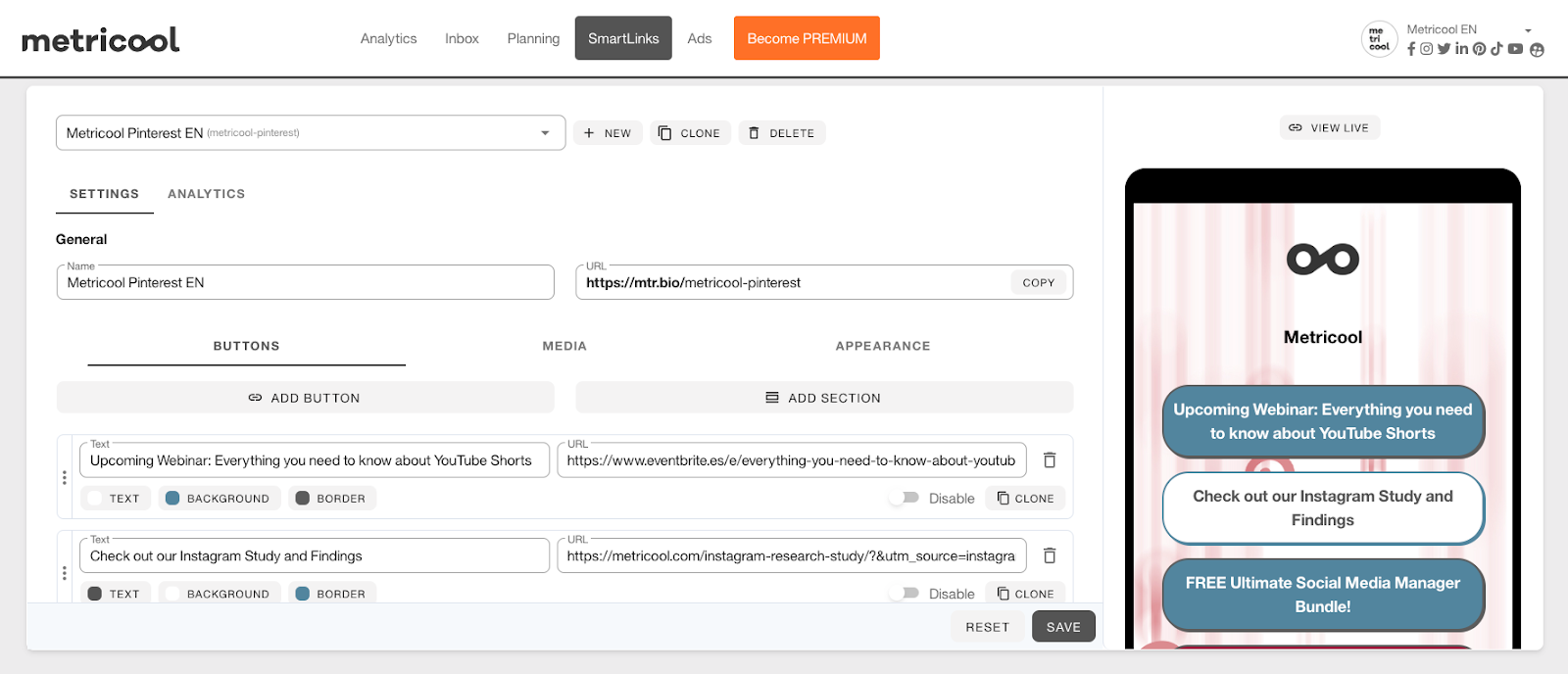Pick BORDER color for Instagram Study button
This screenshot has height=674, width=1568.
click(332, 594)
